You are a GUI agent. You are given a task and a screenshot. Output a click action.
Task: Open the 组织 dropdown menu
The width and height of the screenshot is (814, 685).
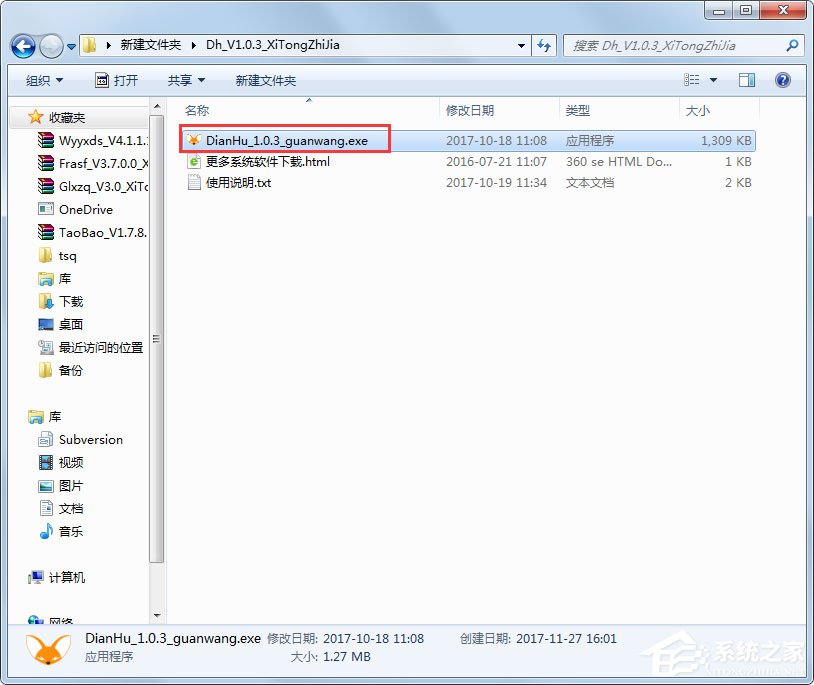[44, 80]
